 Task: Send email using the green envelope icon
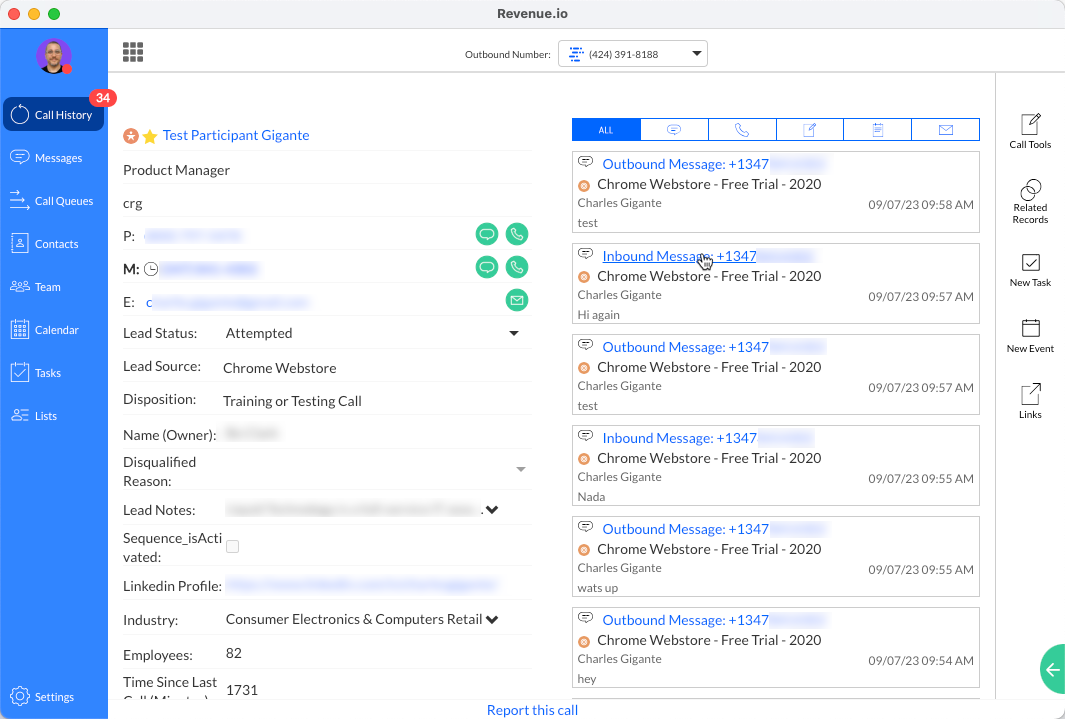coord(517,300)
